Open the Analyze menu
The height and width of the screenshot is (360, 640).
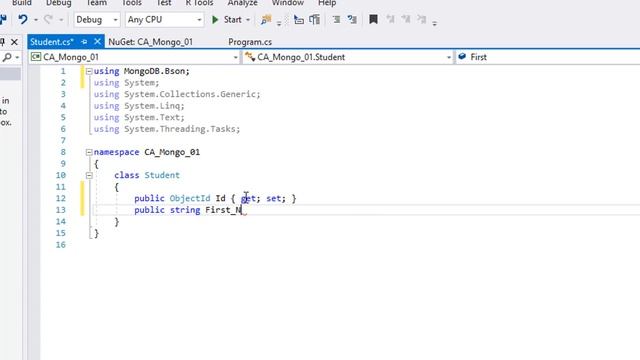pos(242,3)
